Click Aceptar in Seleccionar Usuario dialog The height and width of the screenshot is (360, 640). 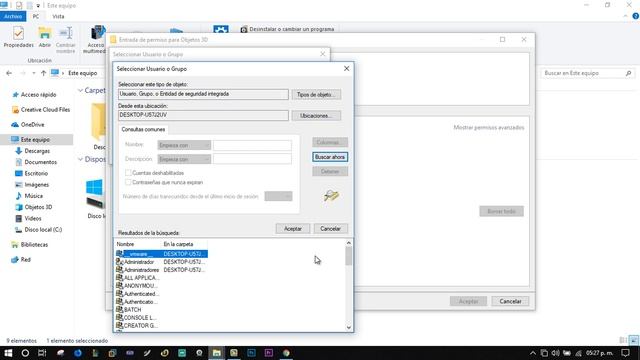pyautogui.click(x=293, y=229)
